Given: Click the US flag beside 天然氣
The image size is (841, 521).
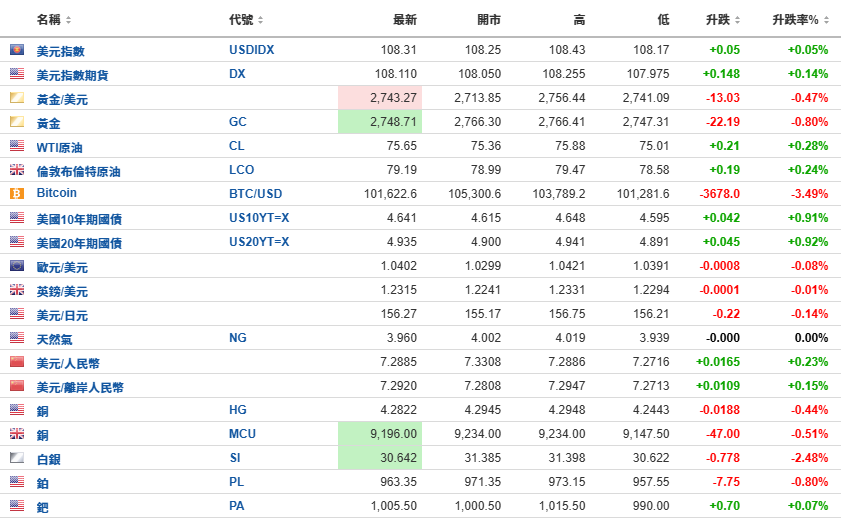Looking at the screenshot, I should 17,338.
